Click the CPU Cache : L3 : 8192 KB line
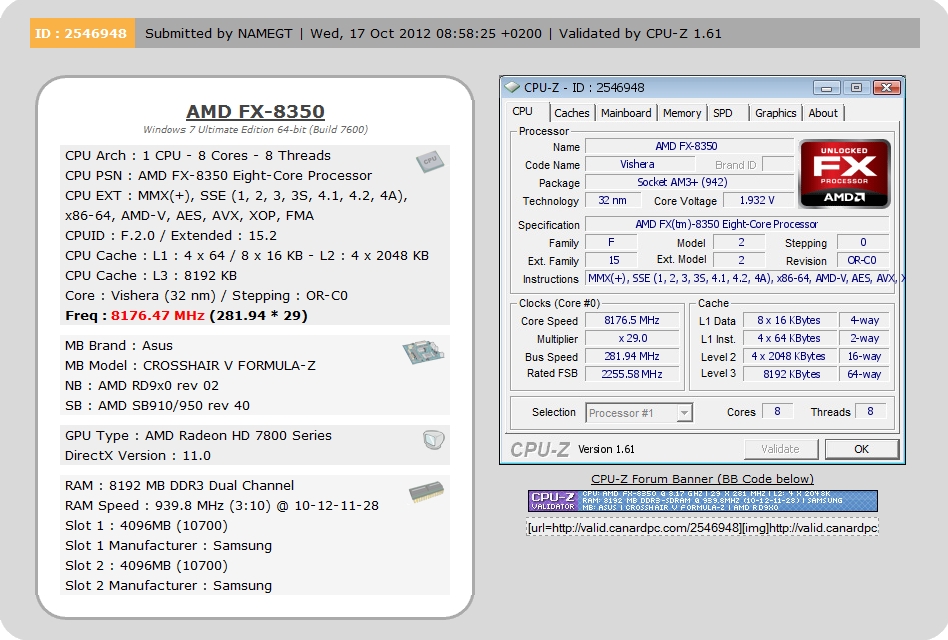 151,276
